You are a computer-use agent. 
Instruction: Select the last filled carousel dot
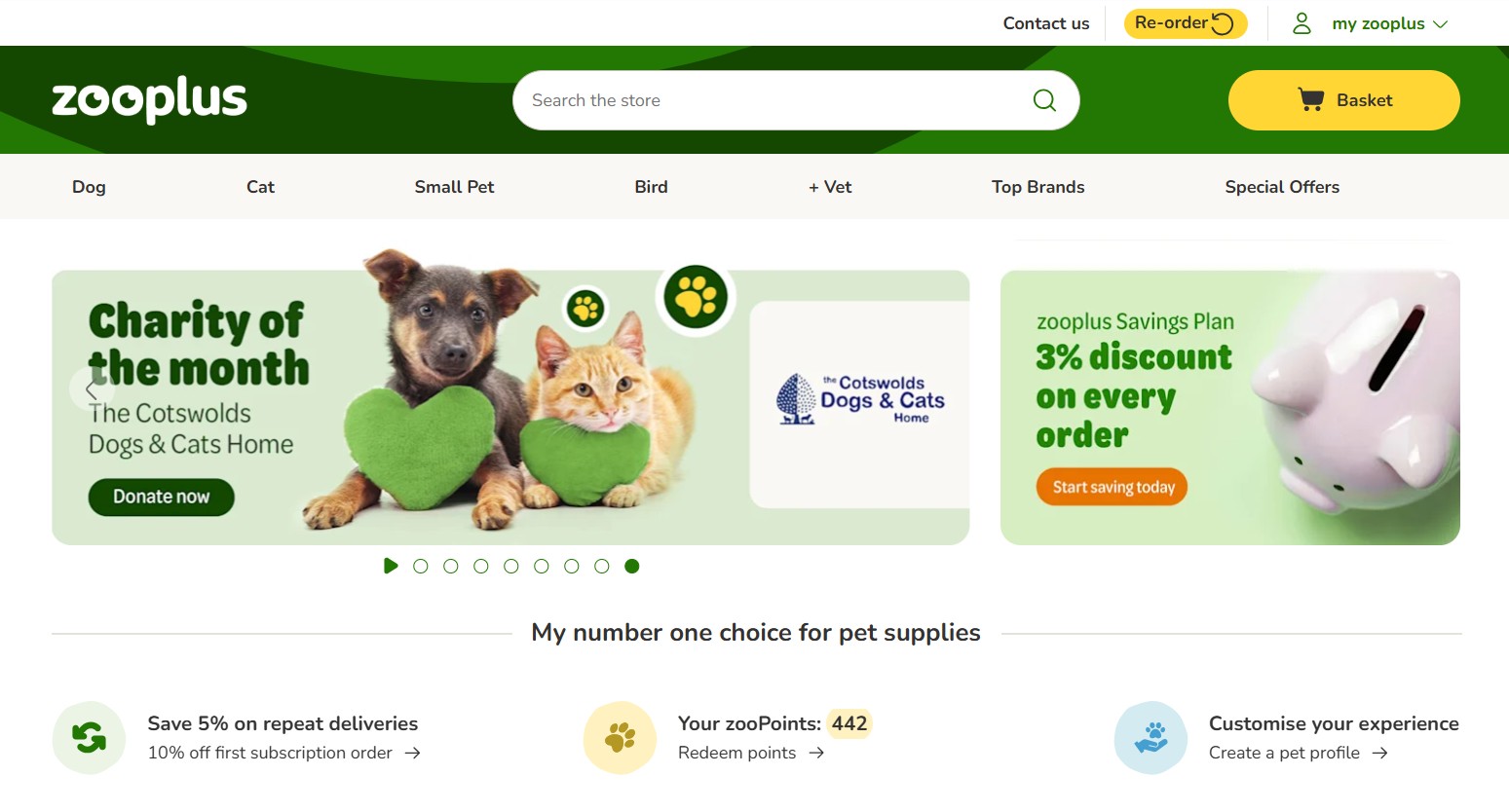pos(632,566)
